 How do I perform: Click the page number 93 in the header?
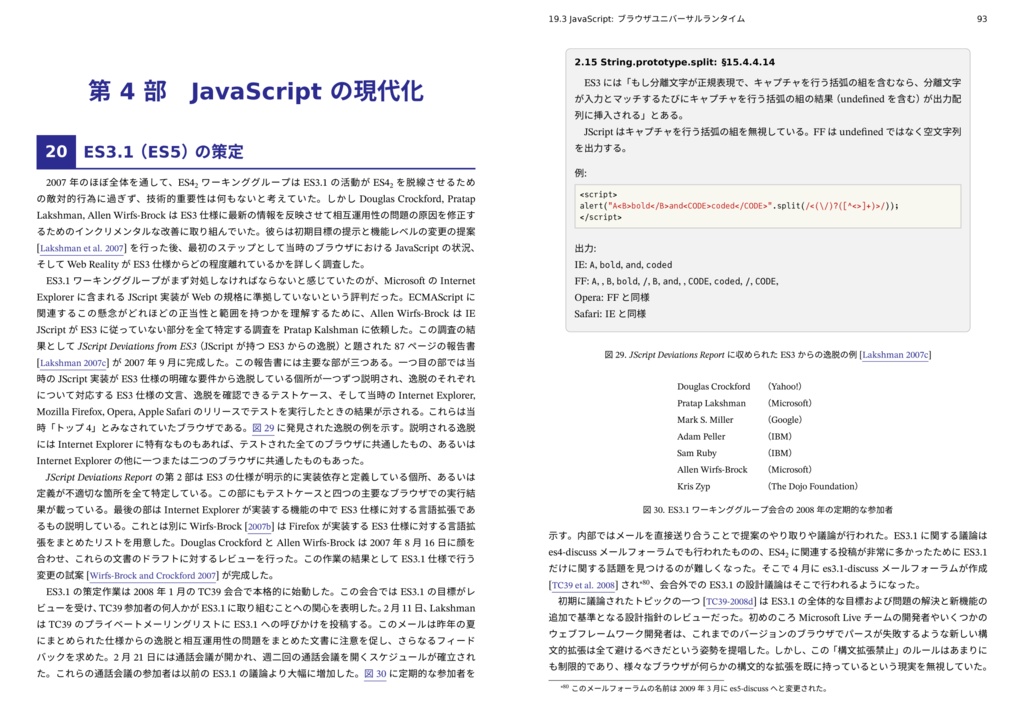pos(984,17)
